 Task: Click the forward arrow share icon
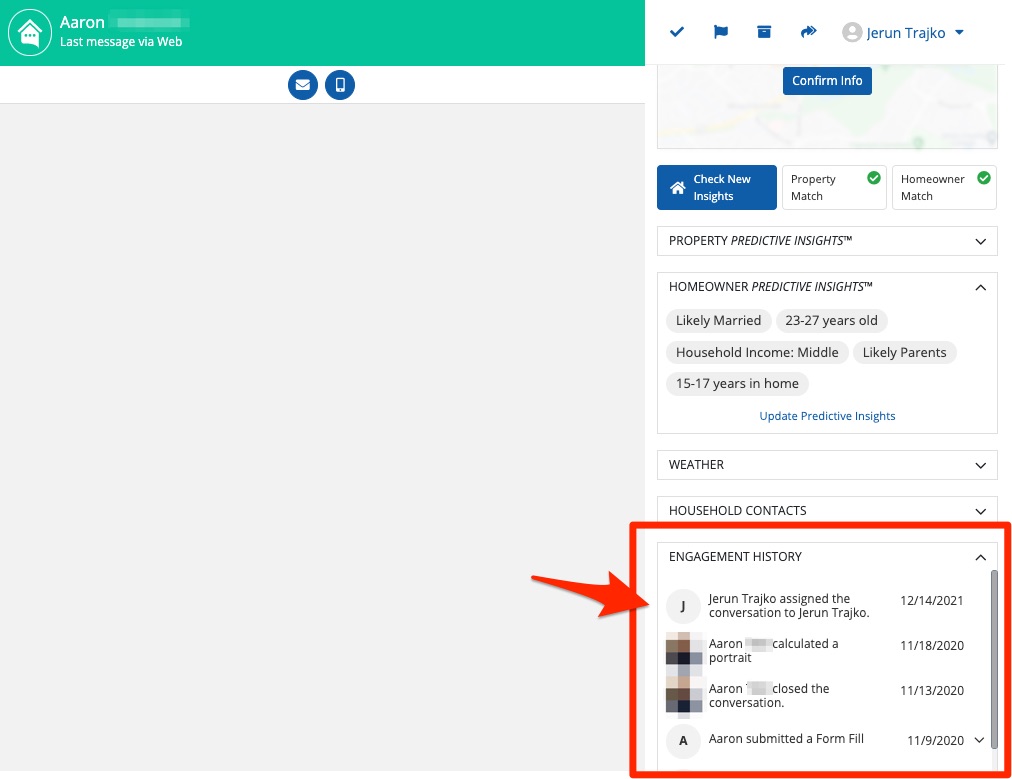[x=808, y=32]
